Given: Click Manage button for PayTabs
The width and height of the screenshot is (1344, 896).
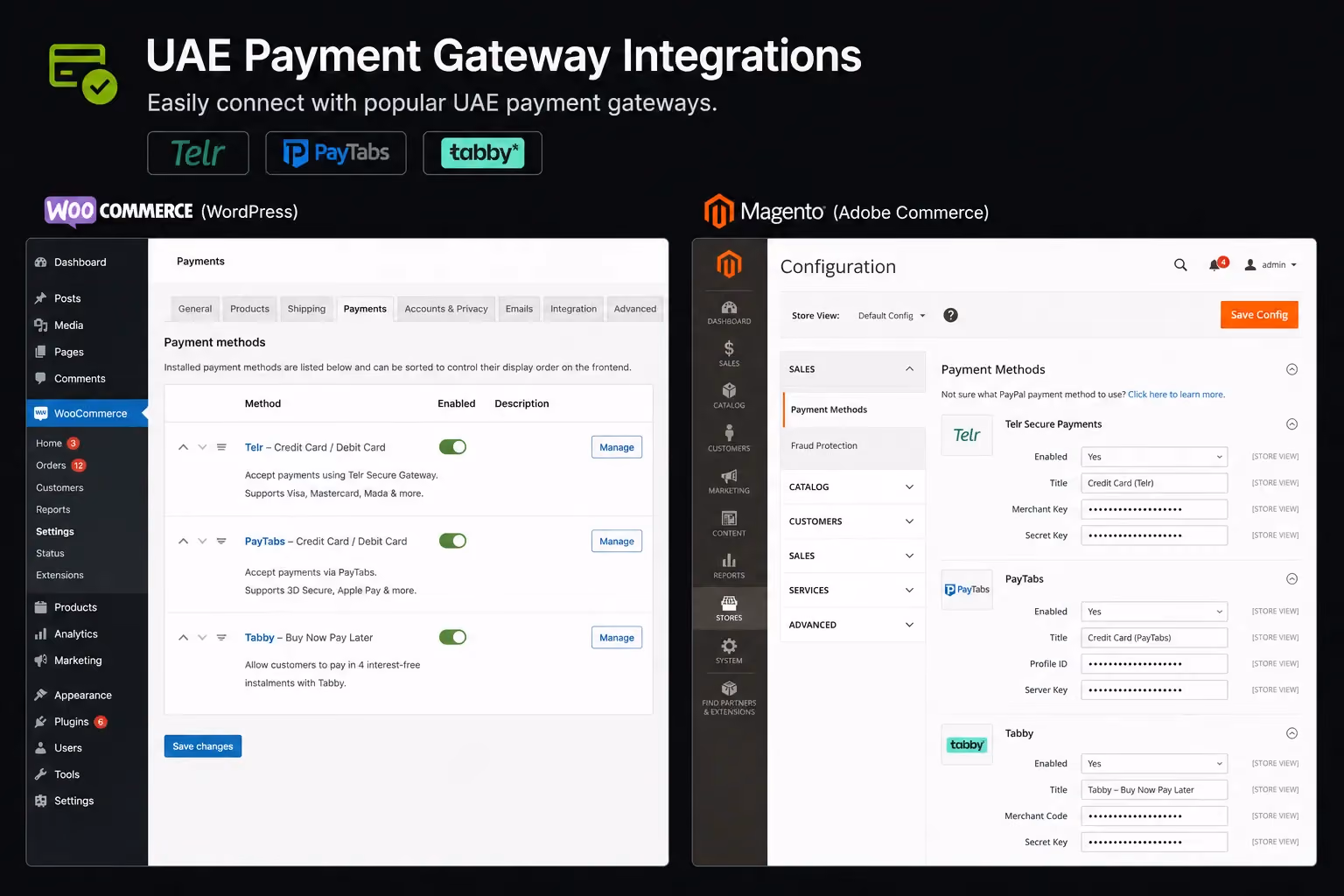Looking at the screenshot, I should (617, 542).
